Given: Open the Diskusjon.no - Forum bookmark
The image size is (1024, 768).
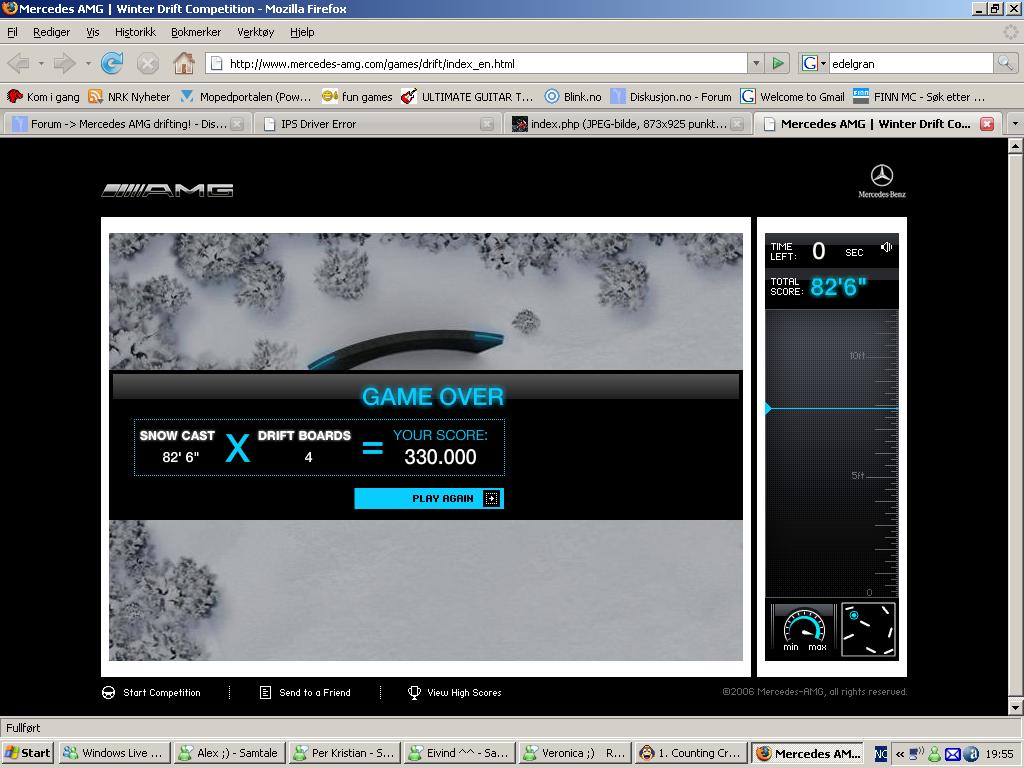Looking at the screenshot, I should [x=671, y=97].
